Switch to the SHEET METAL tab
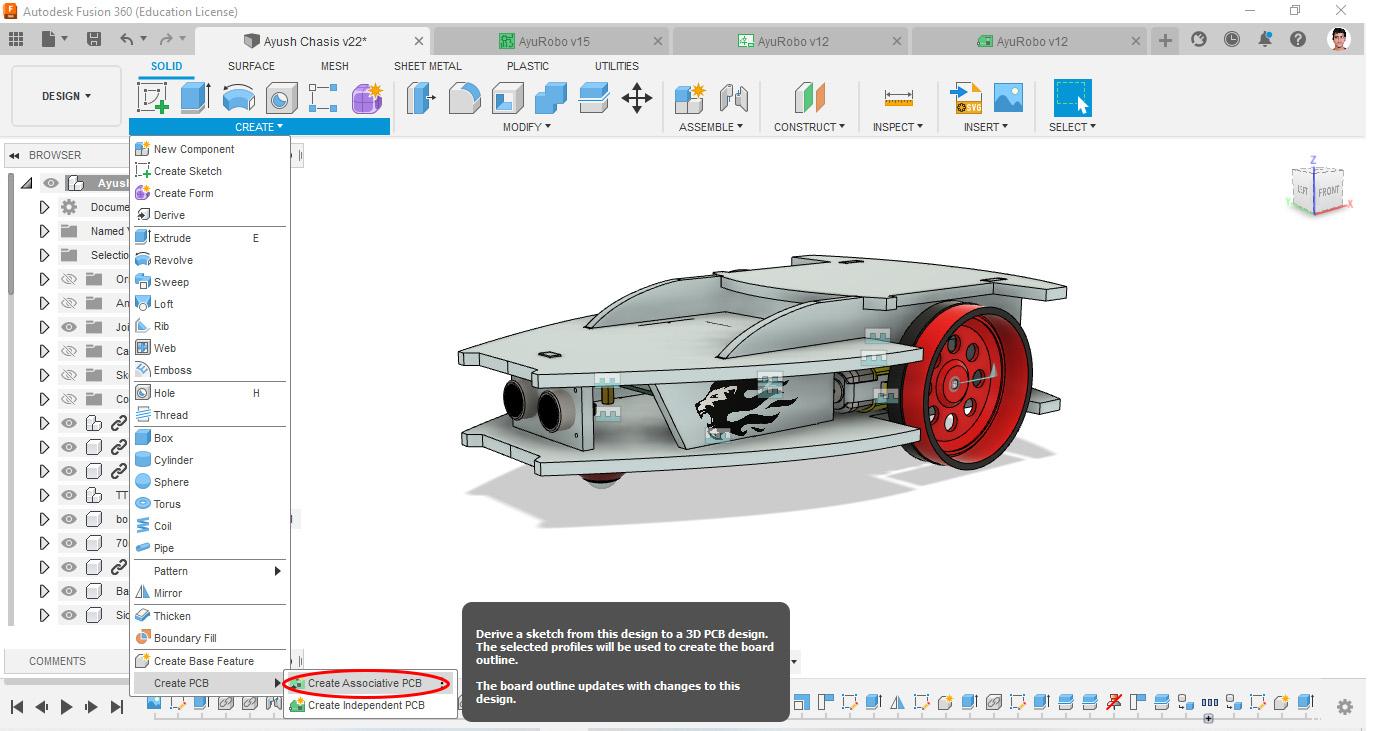Screen dimensions: 1380x731 pyautogui.click(x=427, y=66)
